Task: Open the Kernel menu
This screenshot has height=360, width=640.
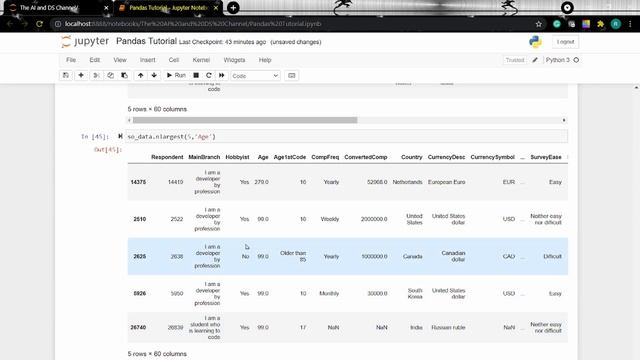Action: tap(201, 60)
